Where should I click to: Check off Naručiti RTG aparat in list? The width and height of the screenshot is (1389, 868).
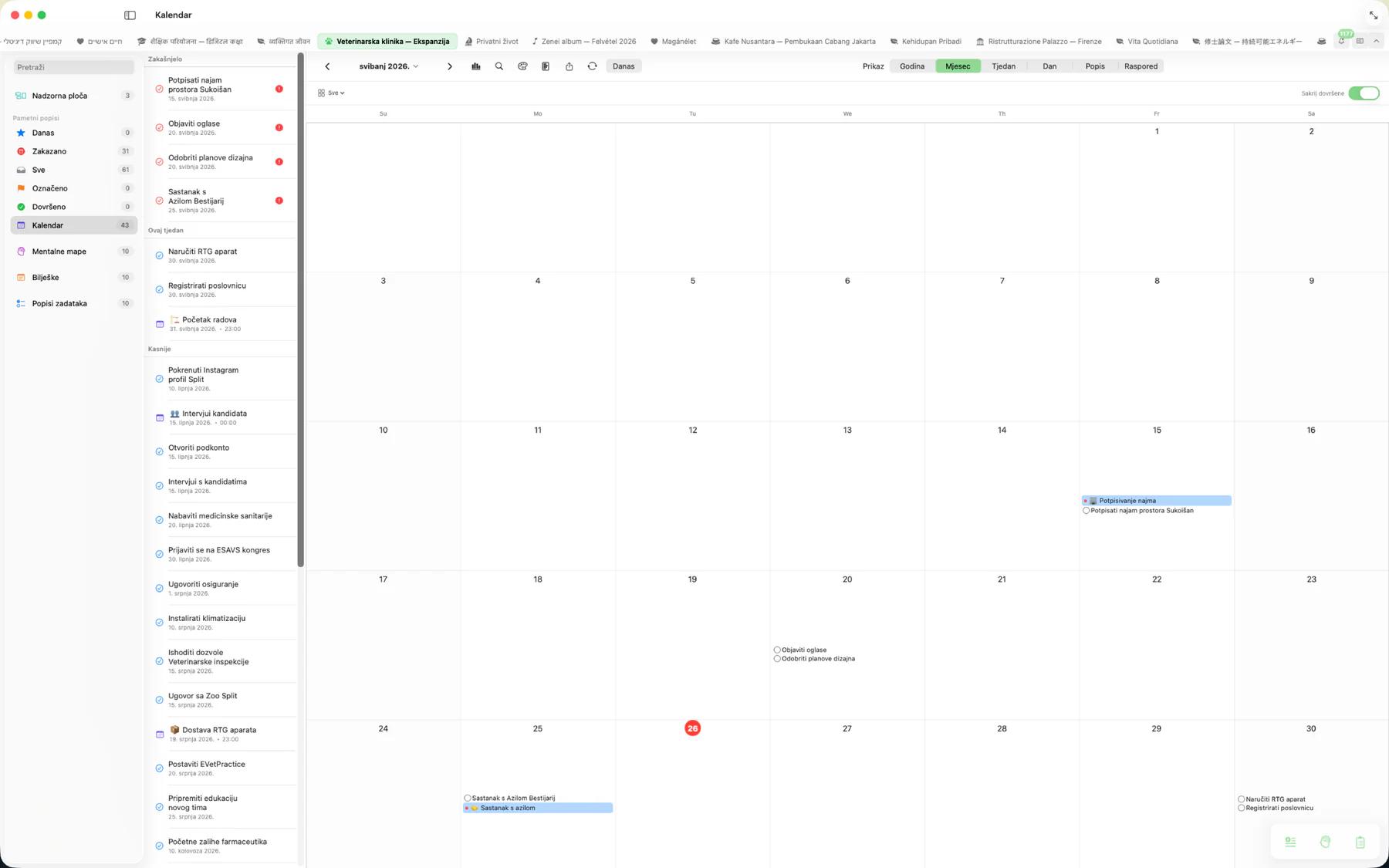coord(159,255)
